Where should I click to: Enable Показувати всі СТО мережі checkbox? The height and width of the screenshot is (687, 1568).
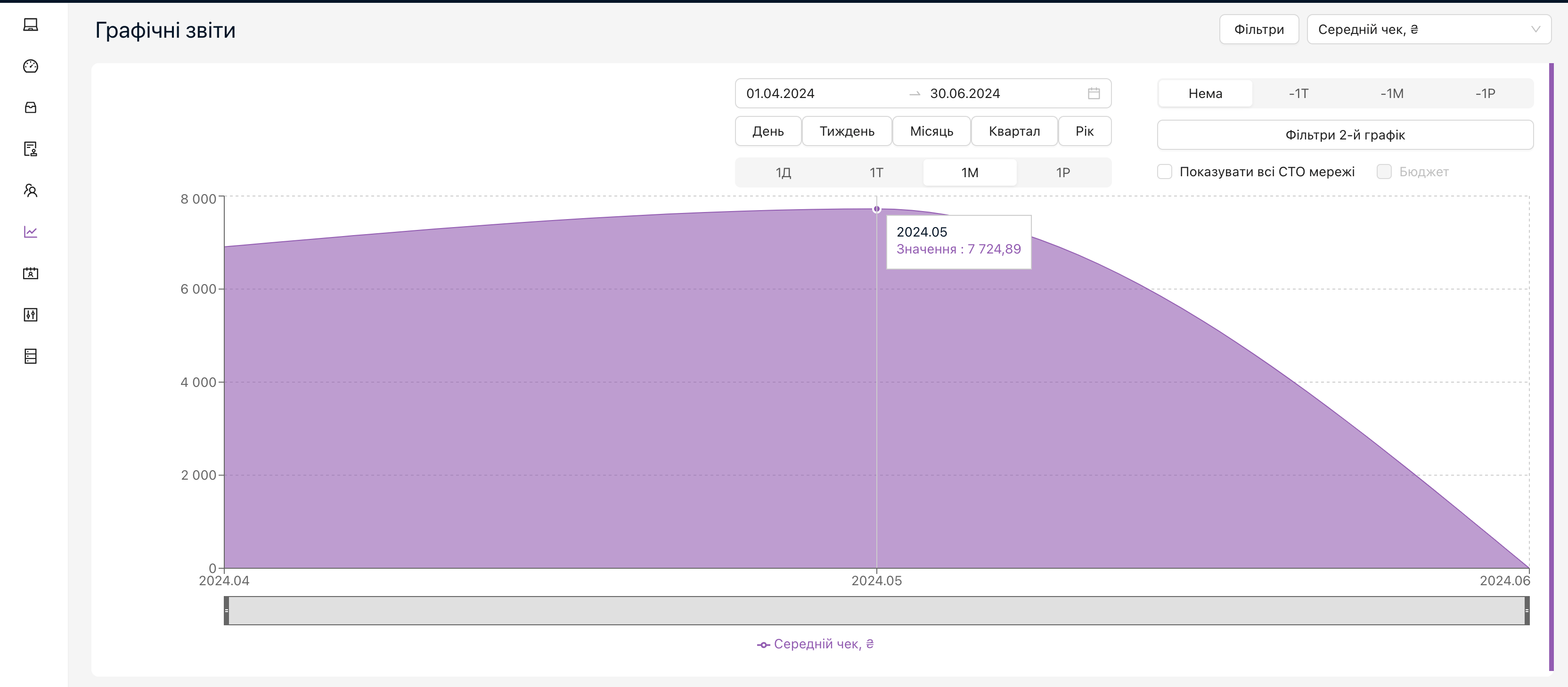click(x=1164, y=172)
